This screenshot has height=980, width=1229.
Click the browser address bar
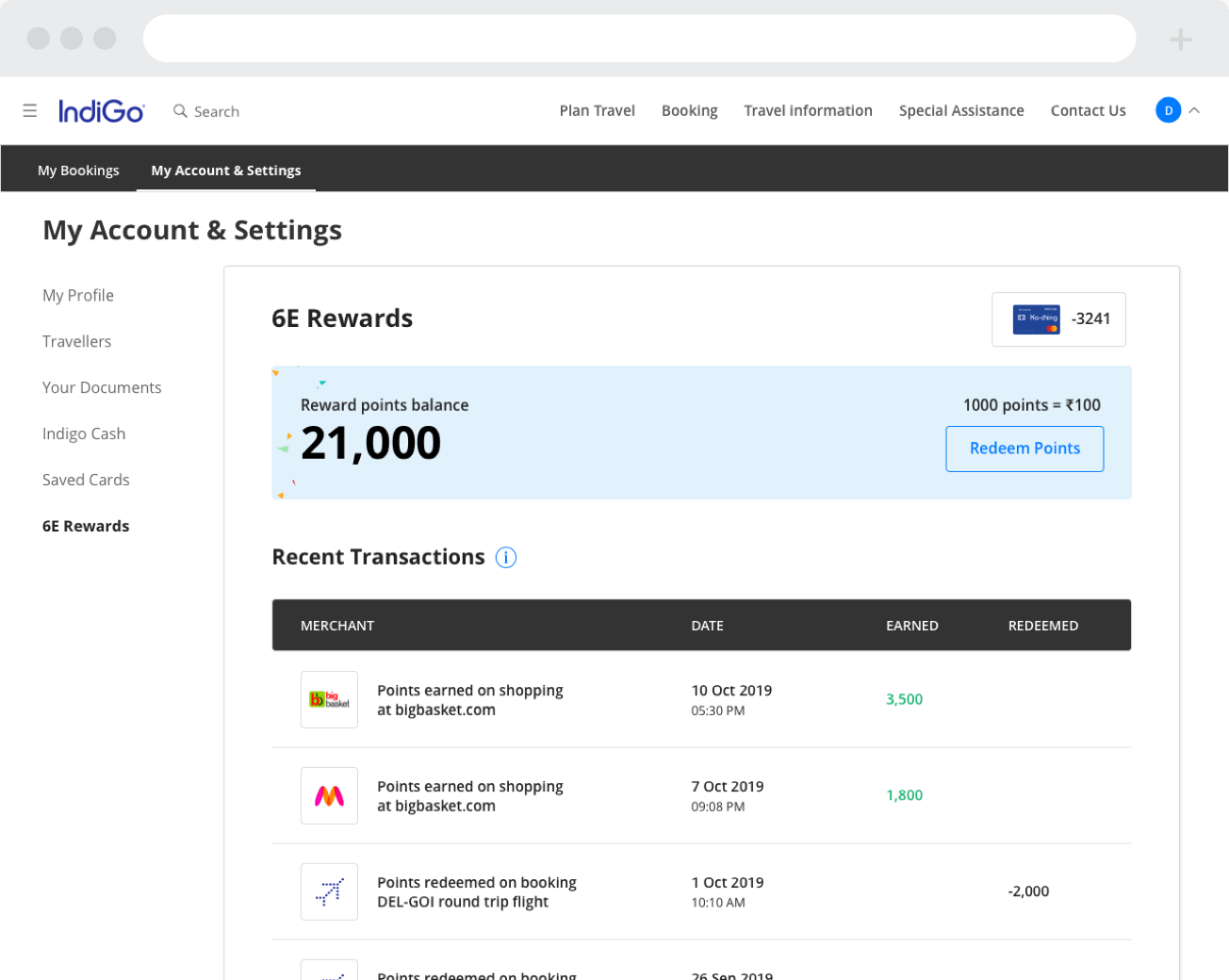[639, 39]
